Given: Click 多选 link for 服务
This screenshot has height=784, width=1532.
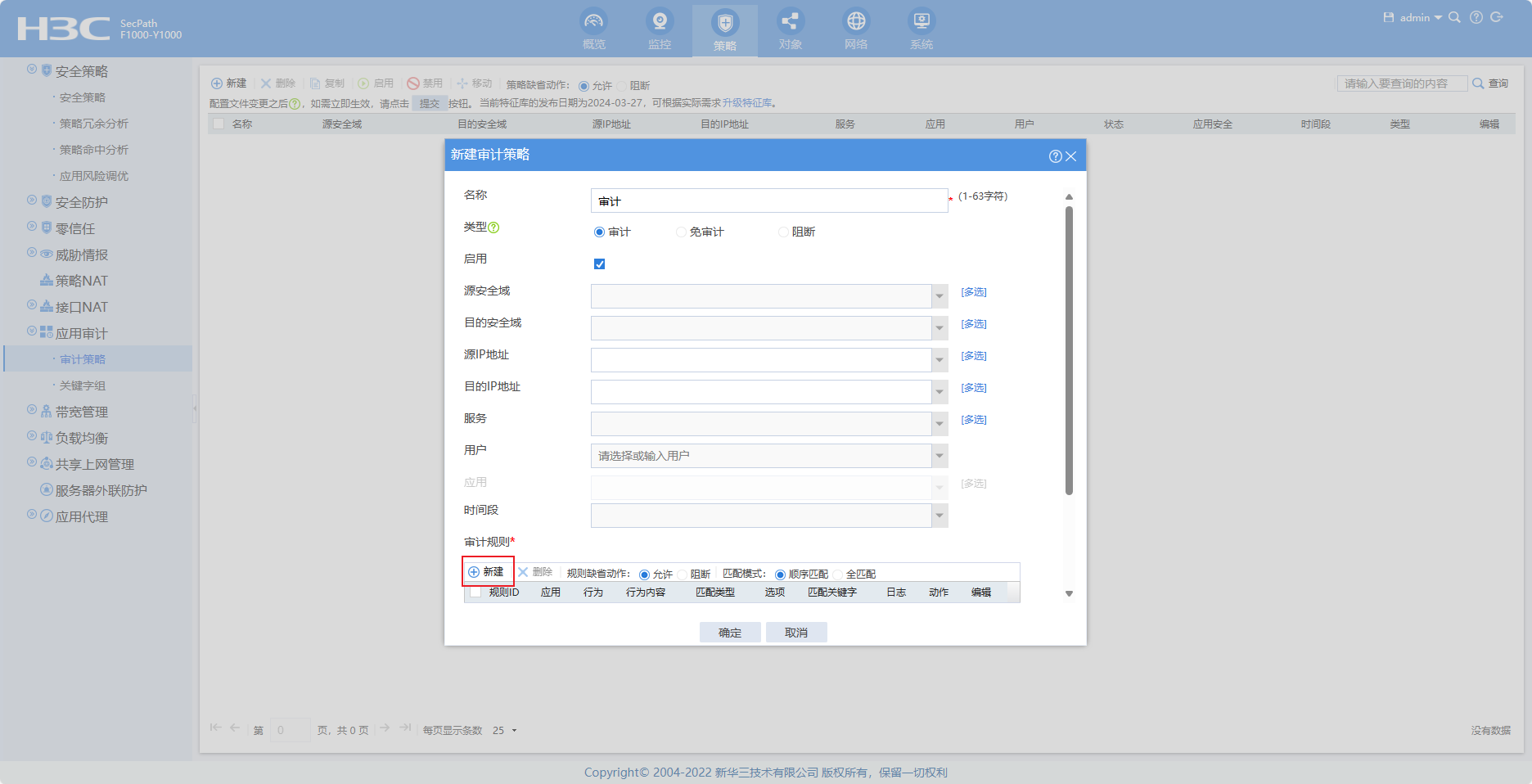Looking at the screenshot, I should click(974, 420).
